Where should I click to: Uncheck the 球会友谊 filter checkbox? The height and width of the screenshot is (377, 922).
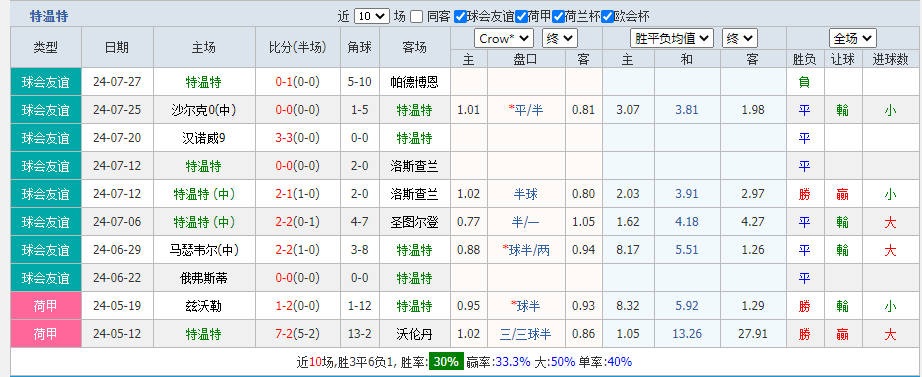coord(460,16)
